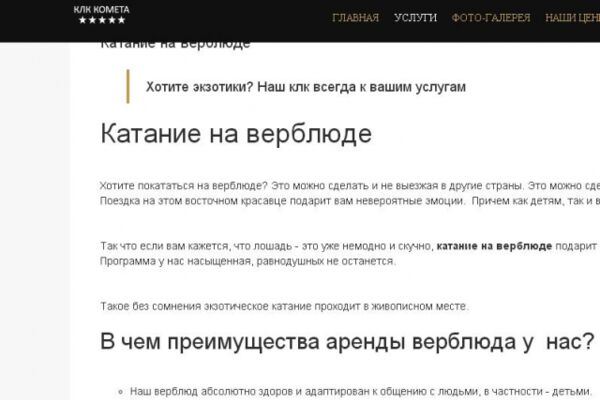Click the five-star rating under the logo
The image size is (600, 400).
pos(102,20)
